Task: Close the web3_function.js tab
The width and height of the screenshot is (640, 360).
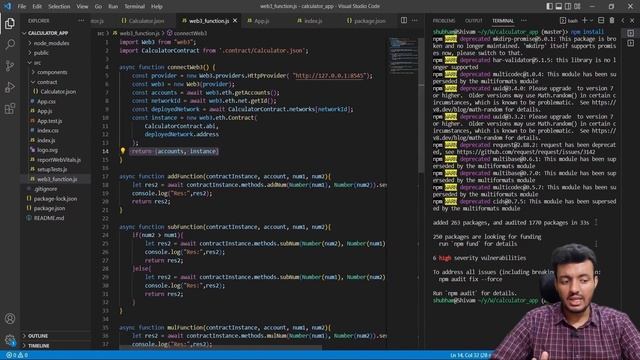Action: point(235,20)
